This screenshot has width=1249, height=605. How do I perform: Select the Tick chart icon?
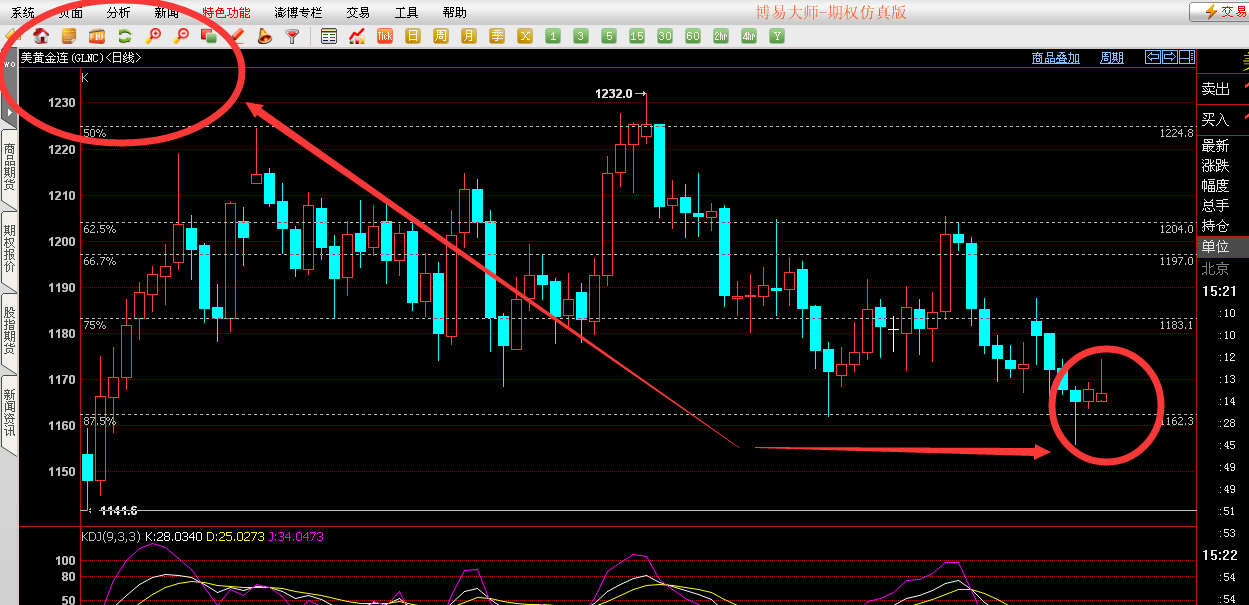[x=385, y=36]
